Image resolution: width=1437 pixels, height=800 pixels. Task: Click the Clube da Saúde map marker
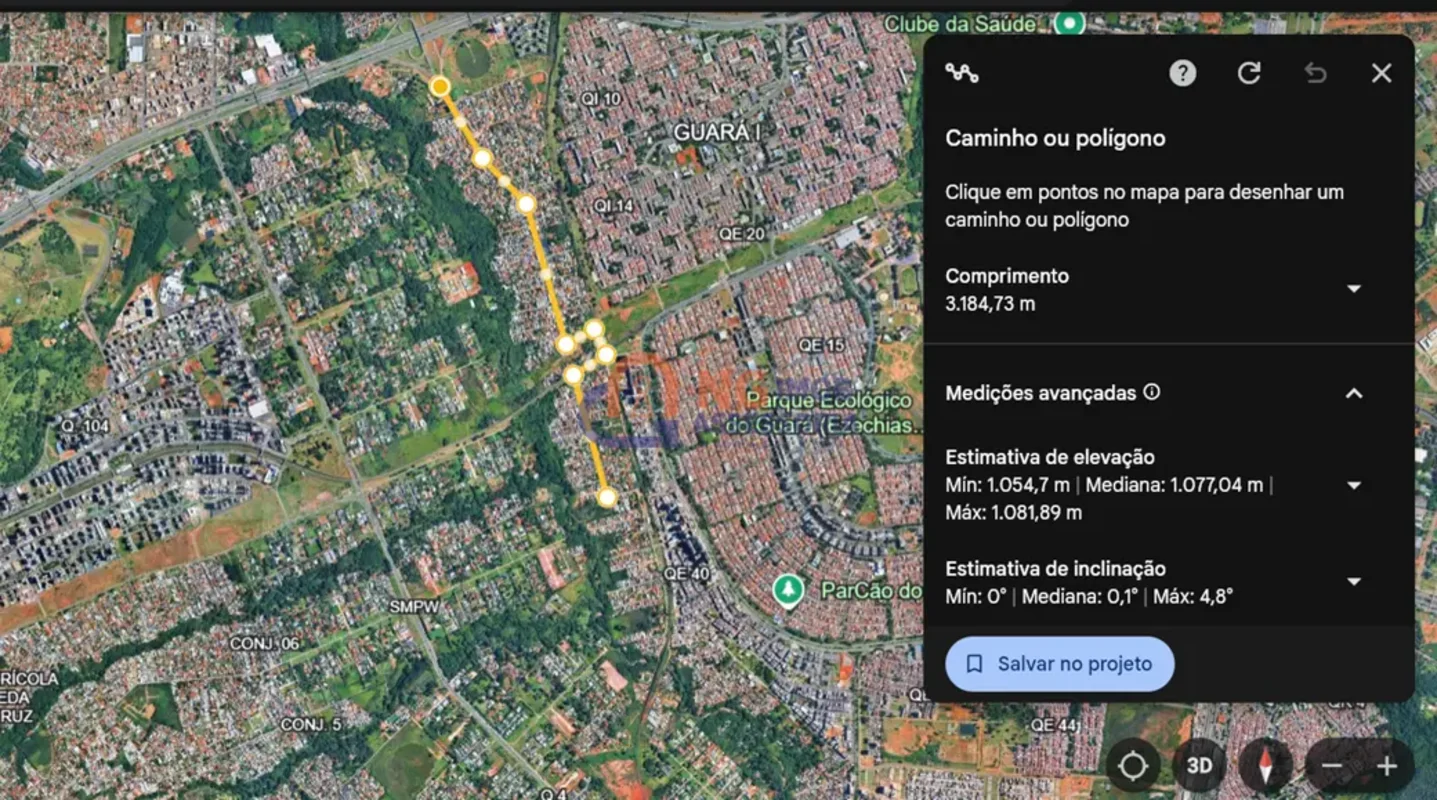point(1070,22)
